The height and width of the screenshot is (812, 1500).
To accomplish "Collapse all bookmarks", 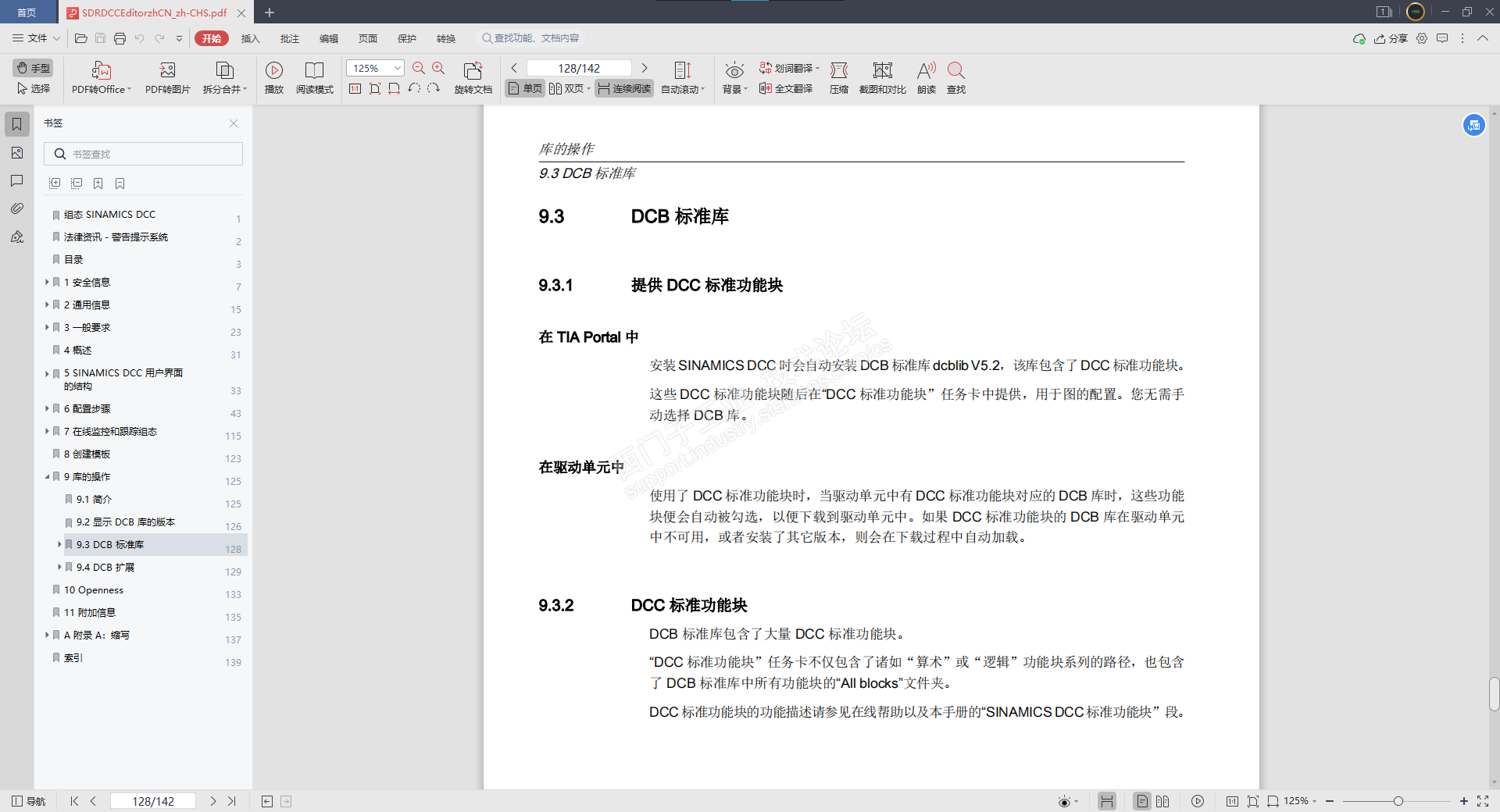I will [x=77, y=183].
